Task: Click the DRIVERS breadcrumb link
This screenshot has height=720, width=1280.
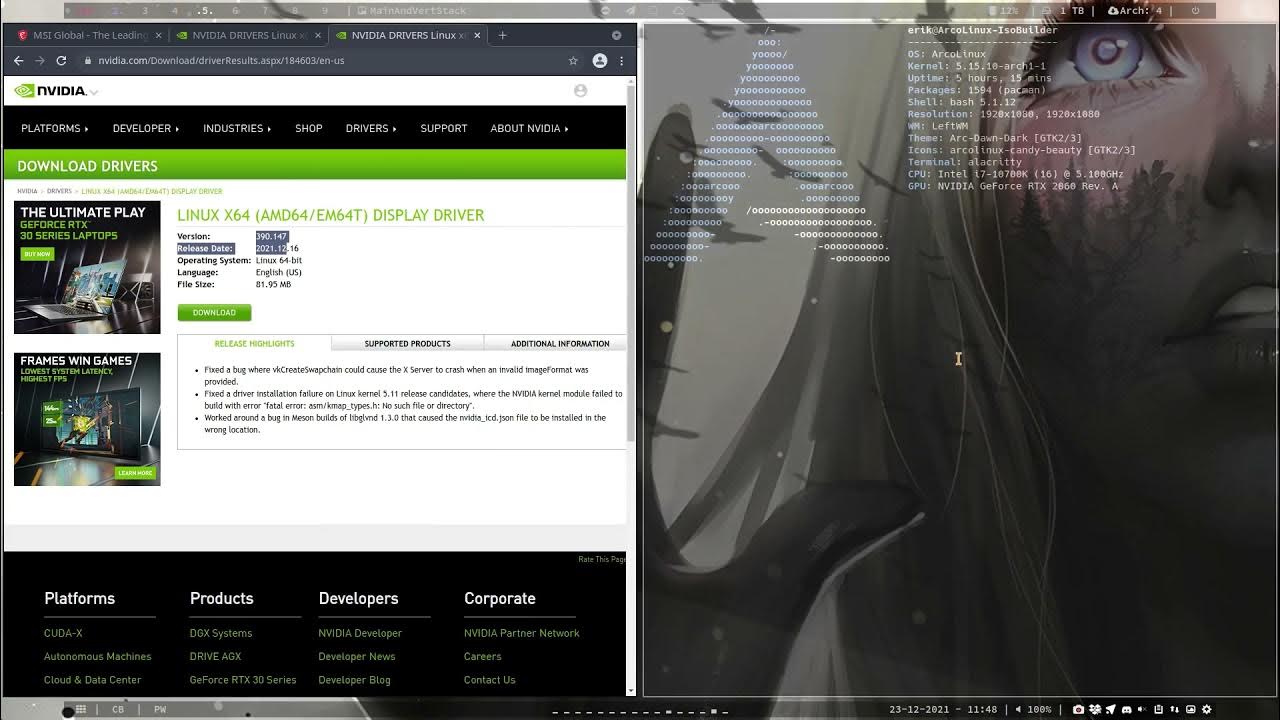Action: [x=59, y=191]
